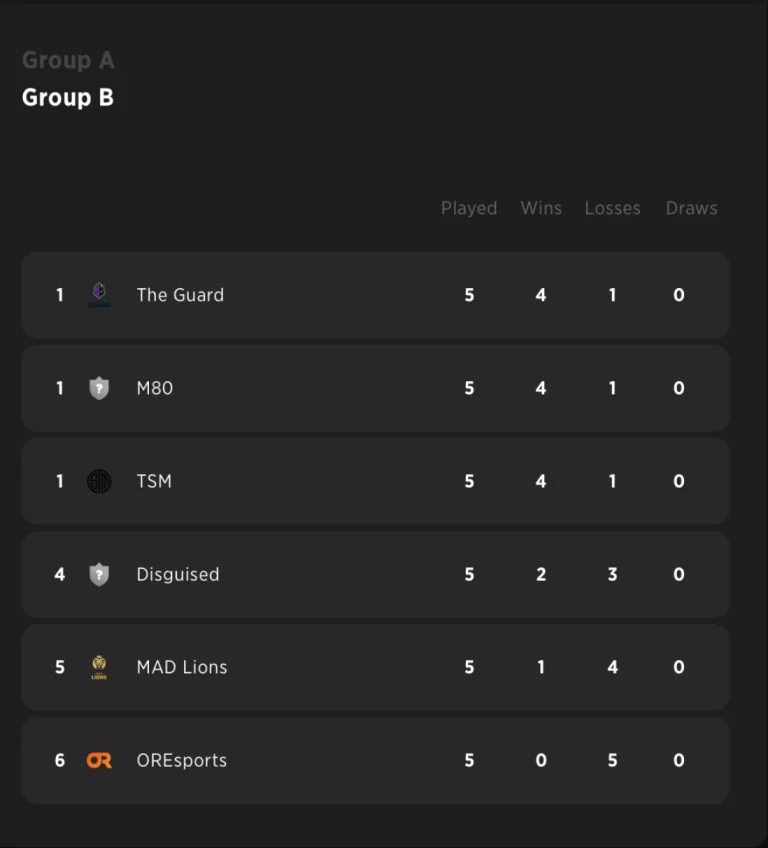Click the Disguised team crest icon
This screenshot has height=848, width=768.
[98, 574]
